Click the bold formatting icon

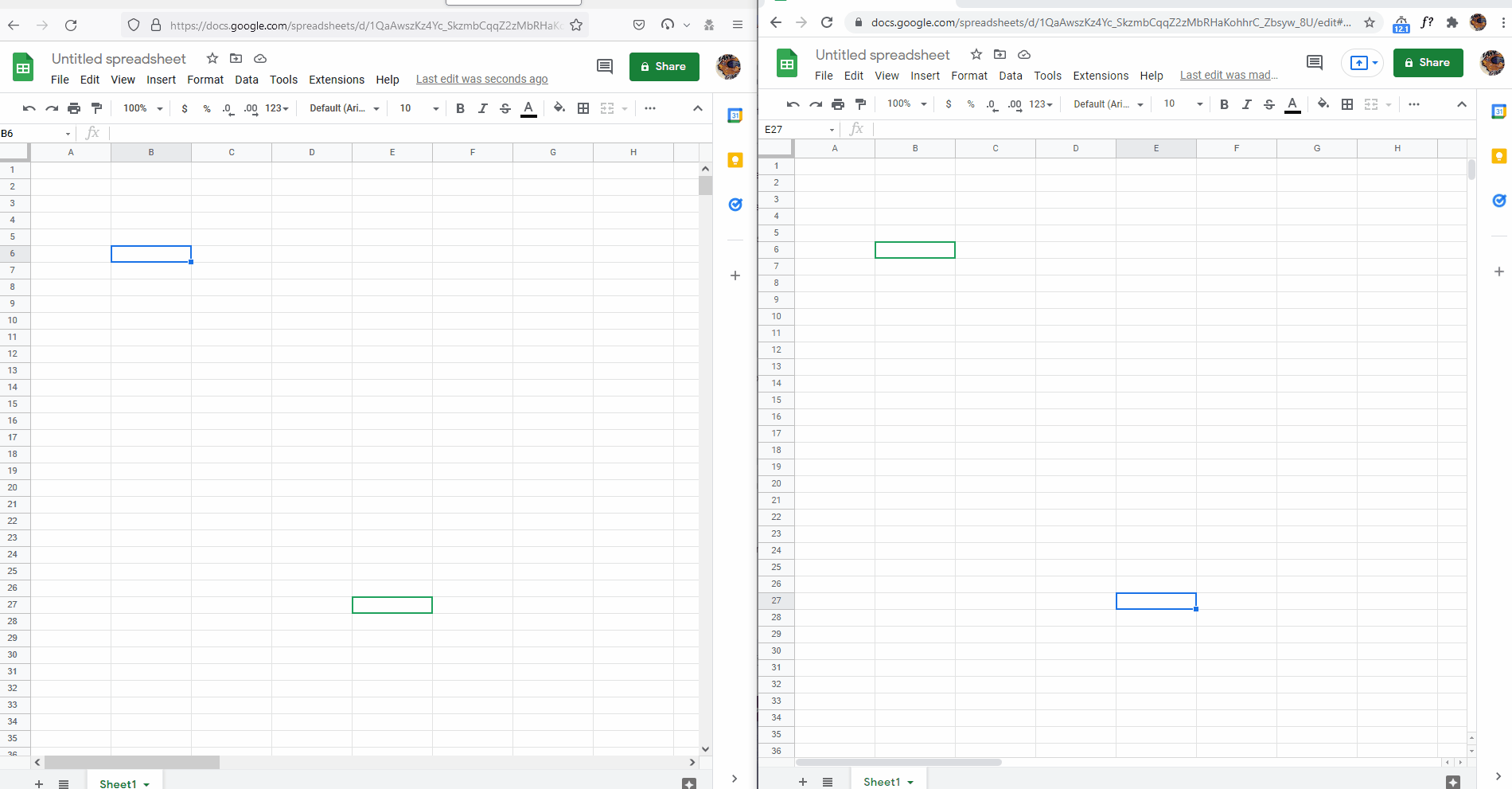pyautogui.click(x=460, y=107)
